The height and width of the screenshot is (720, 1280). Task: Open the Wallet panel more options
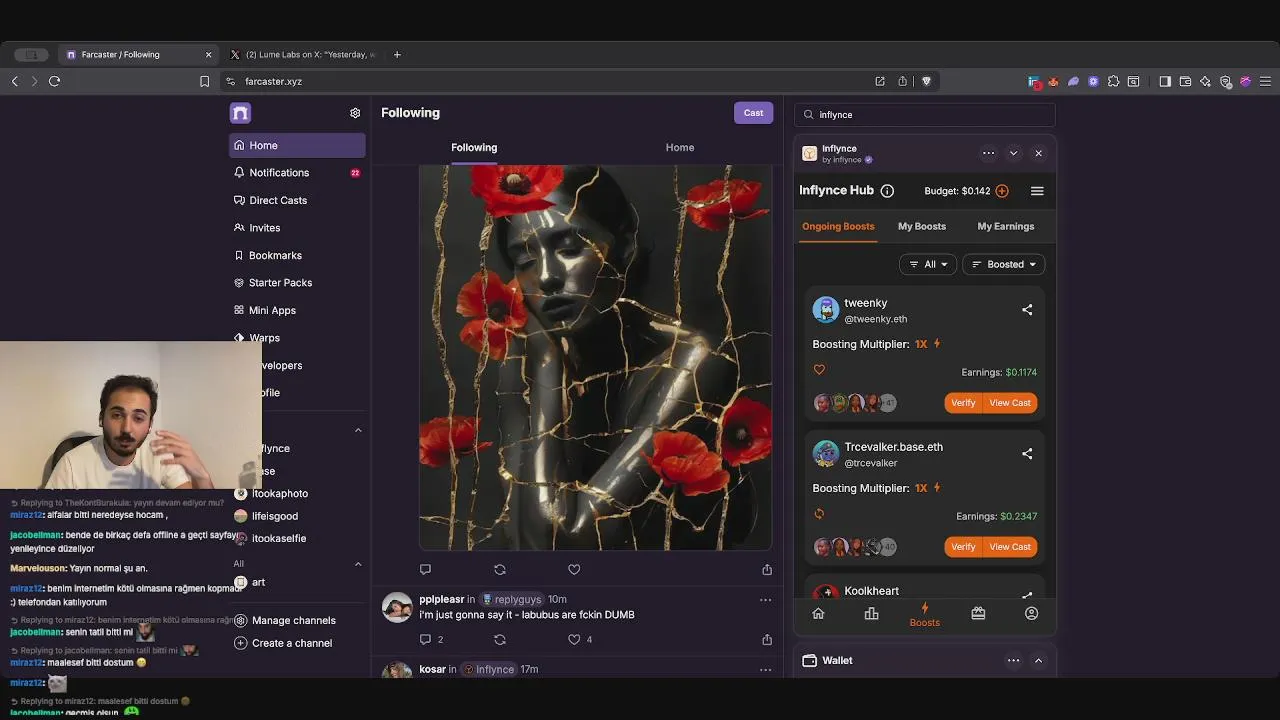click(1013, 660)
